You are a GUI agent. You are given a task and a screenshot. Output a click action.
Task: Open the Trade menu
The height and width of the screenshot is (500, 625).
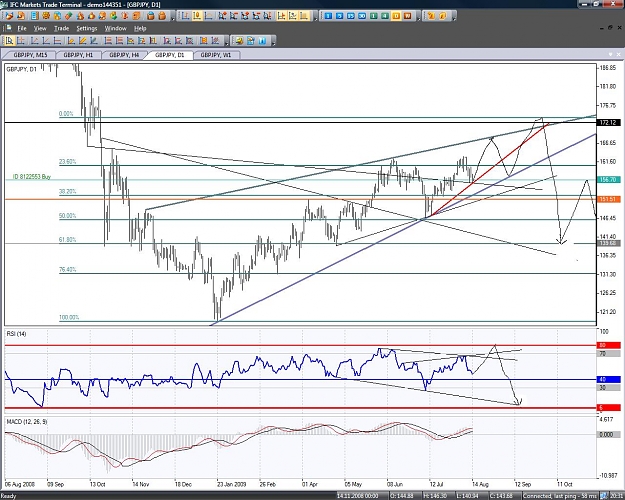coord(61,28)
